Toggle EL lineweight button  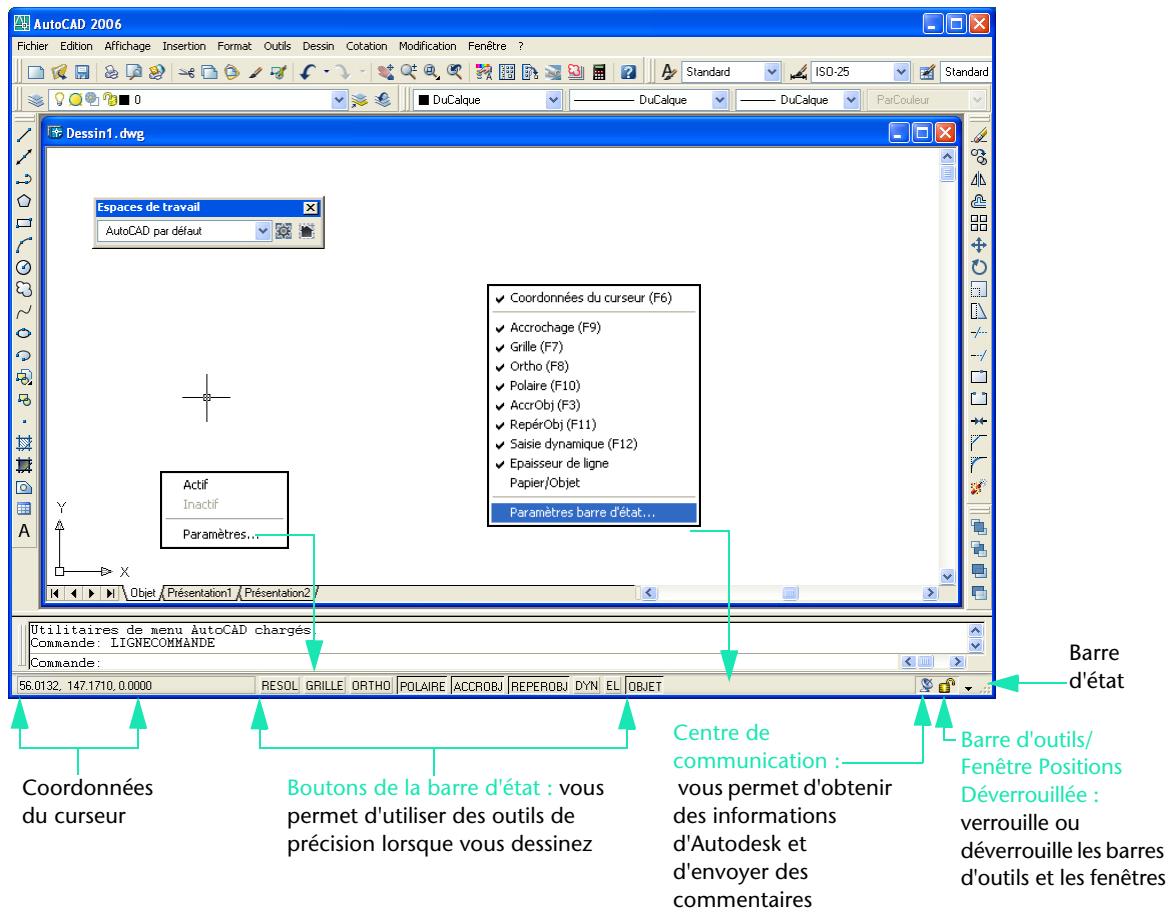pos(613,685)
